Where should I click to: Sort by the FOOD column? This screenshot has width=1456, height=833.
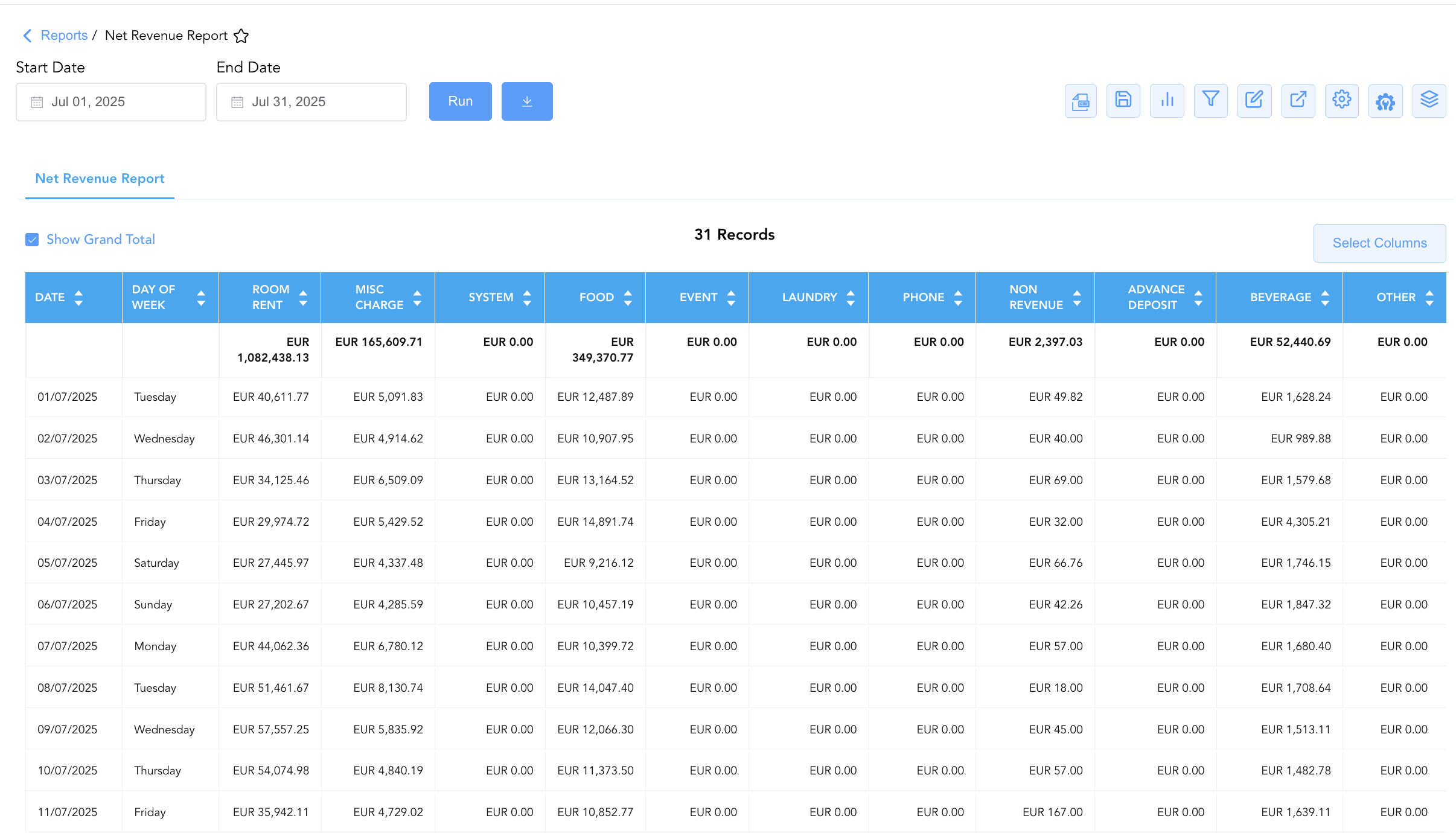click(x=628, y=298)
